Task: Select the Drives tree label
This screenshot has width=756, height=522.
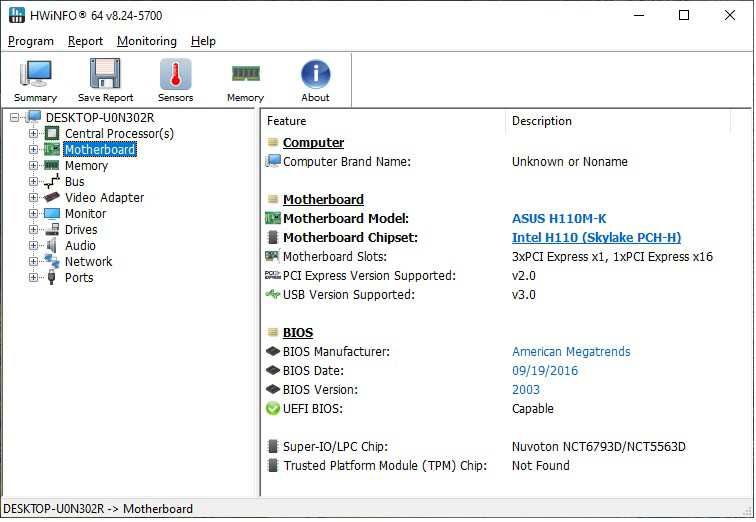Action: [x=81, y=229]
